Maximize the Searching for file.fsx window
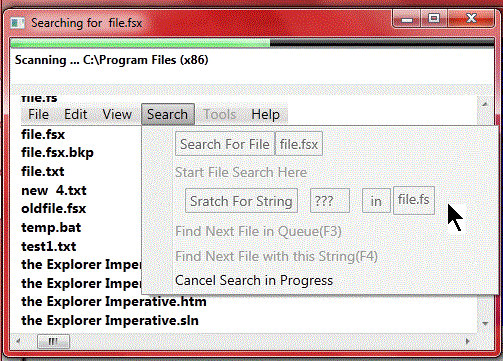 coord(434,19)
